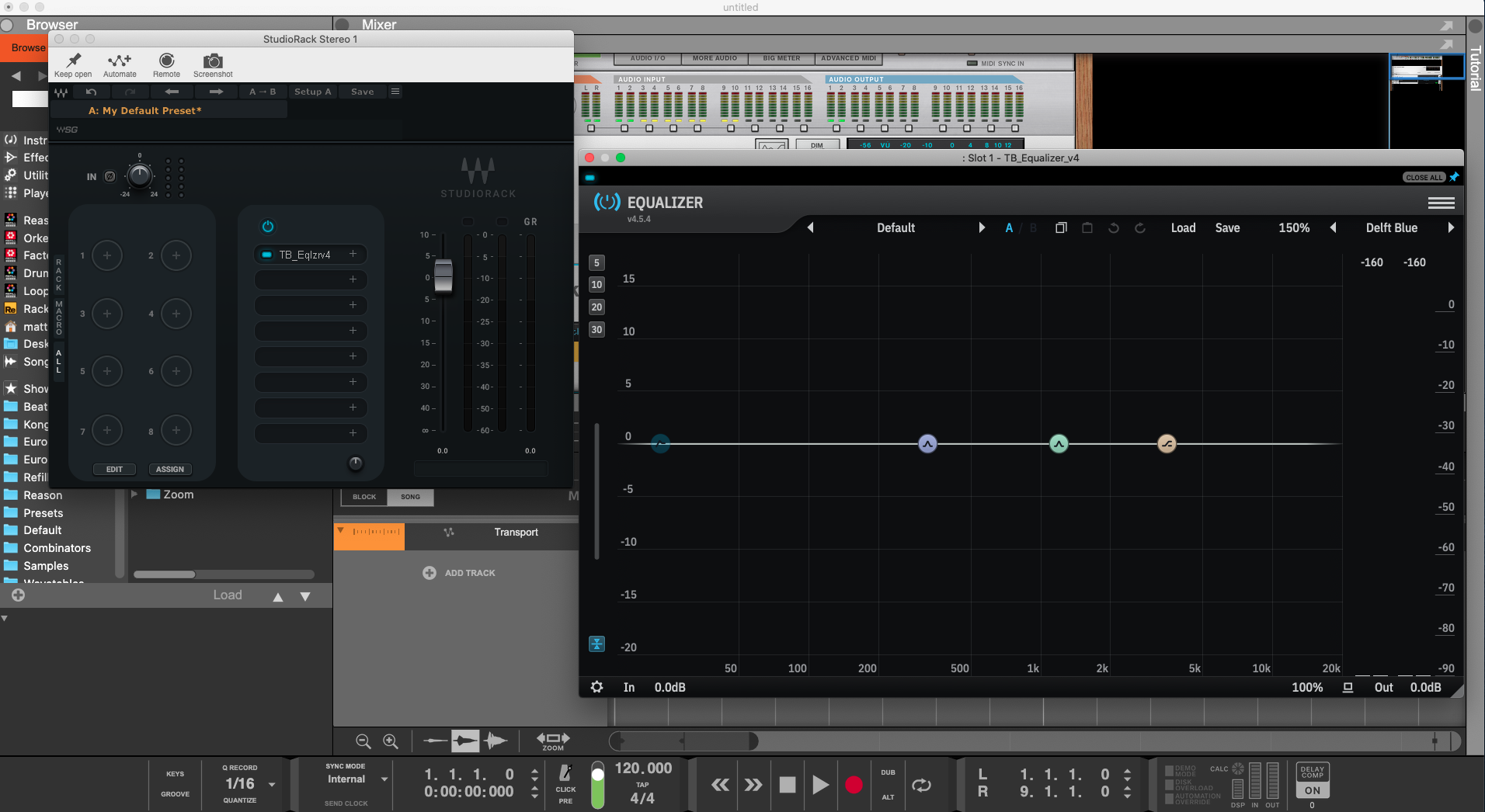This screenshot has width=1485, height=812.
Task: Switch Equalizer to state A
Action: (1009, 227)
